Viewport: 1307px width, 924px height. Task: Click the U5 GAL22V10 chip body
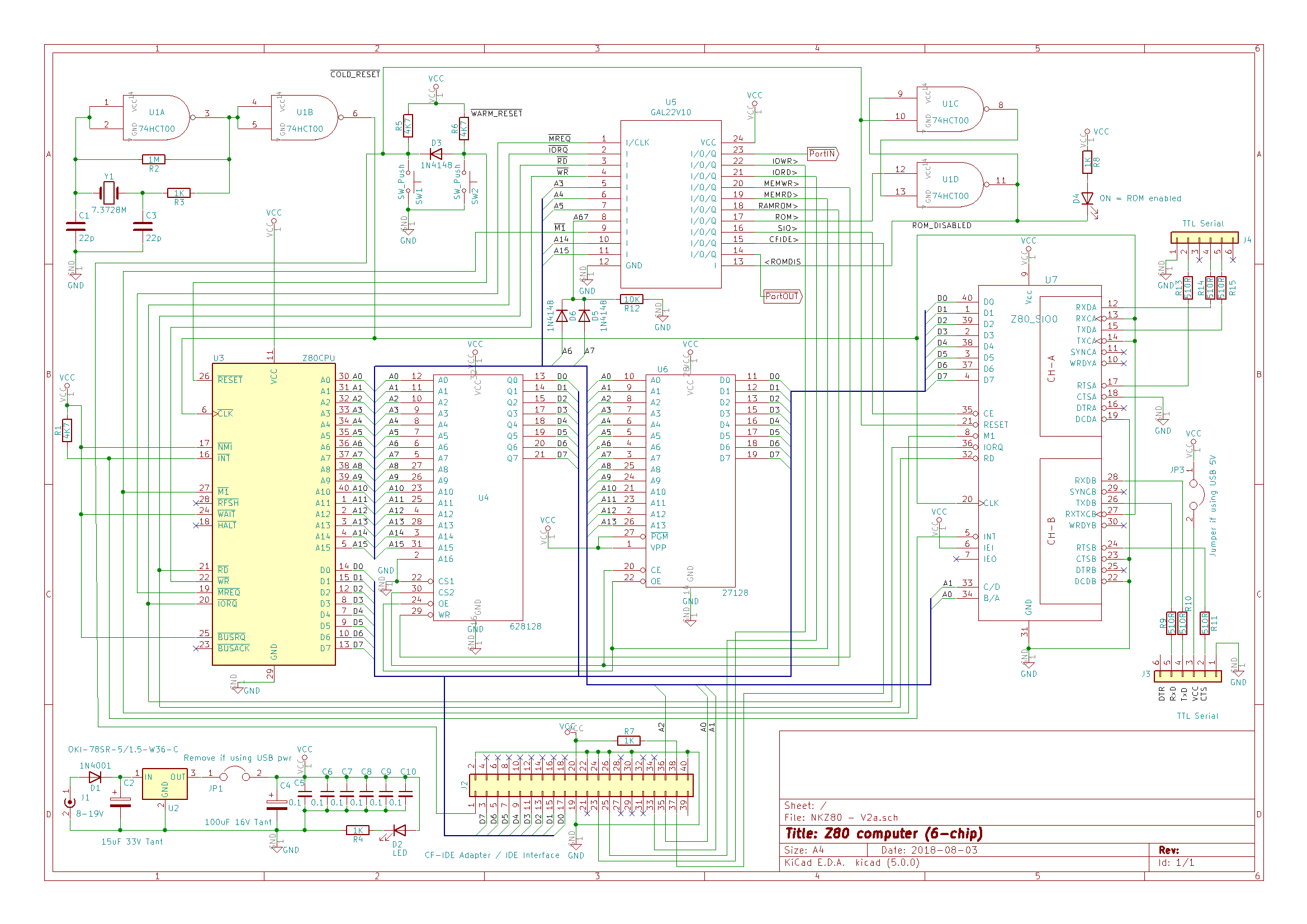[671, 204]
